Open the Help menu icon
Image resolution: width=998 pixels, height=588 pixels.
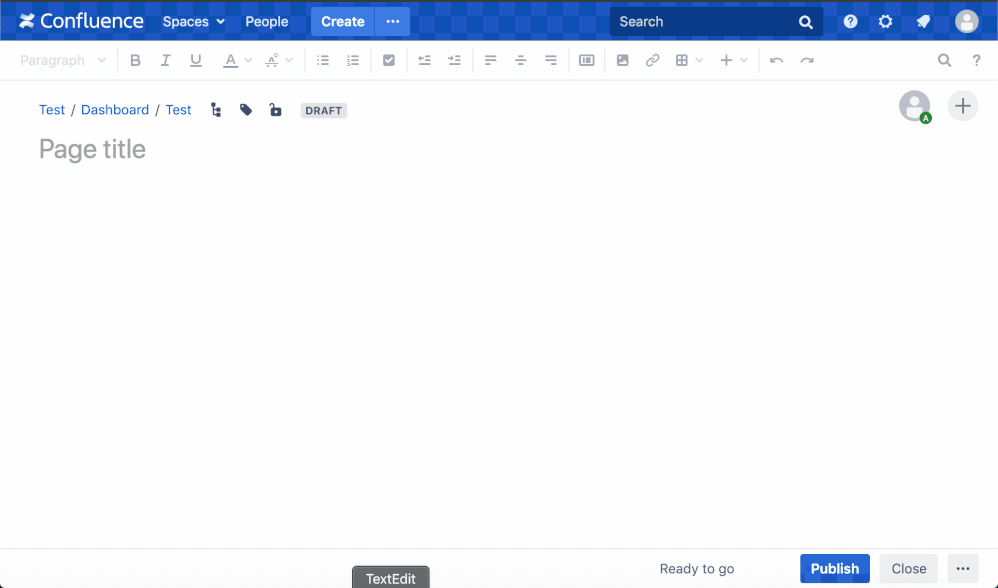[x=850, y=22]
